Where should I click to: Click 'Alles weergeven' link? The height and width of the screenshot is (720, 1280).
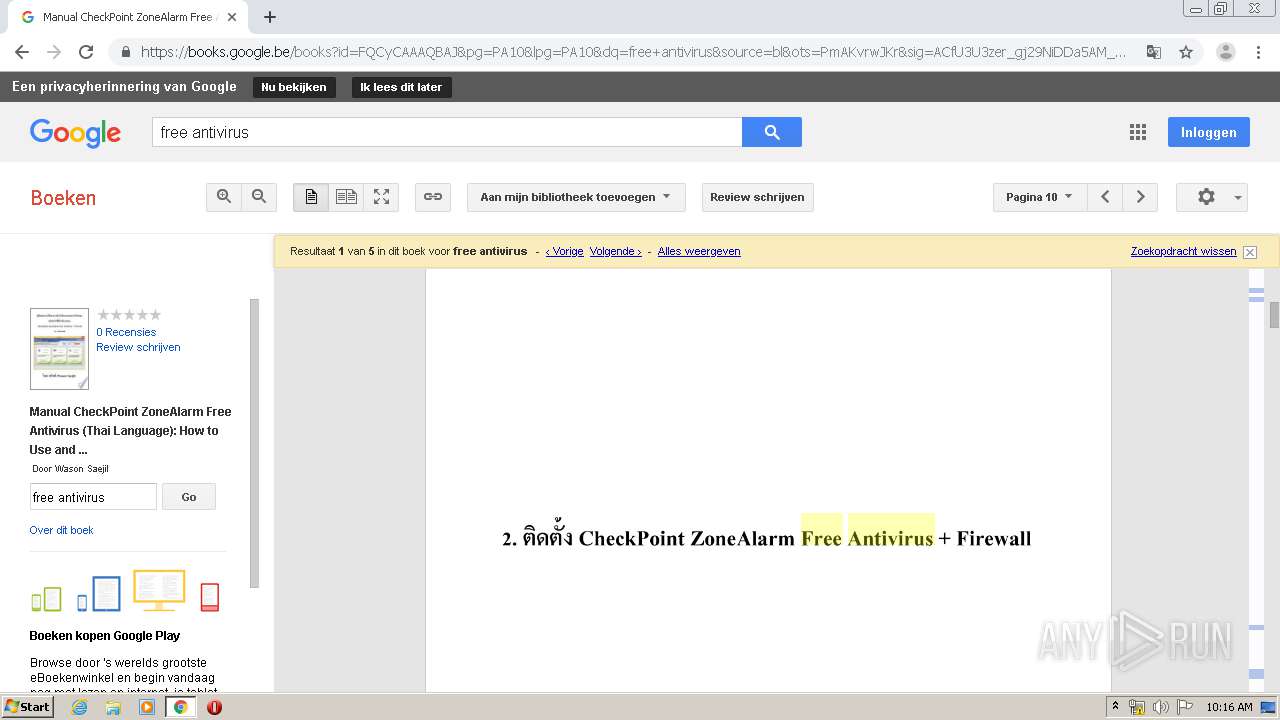(699, 251)
